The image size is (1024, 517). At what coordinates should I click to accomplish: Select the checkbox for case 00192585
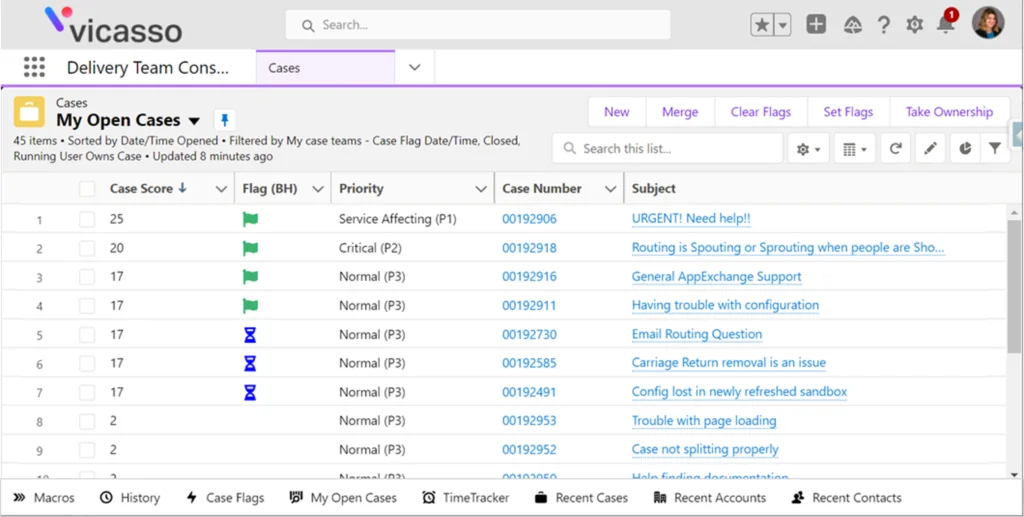tap(87, 364)
